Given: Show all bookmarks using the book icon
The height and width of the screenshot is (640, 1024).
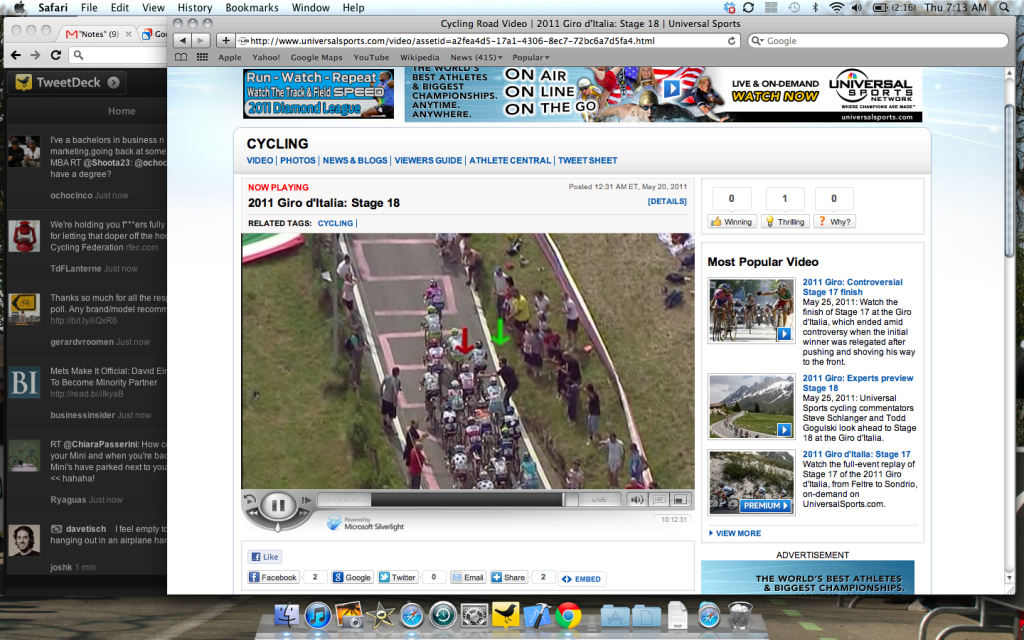Looking at the screenshot, I should point(181,57).
